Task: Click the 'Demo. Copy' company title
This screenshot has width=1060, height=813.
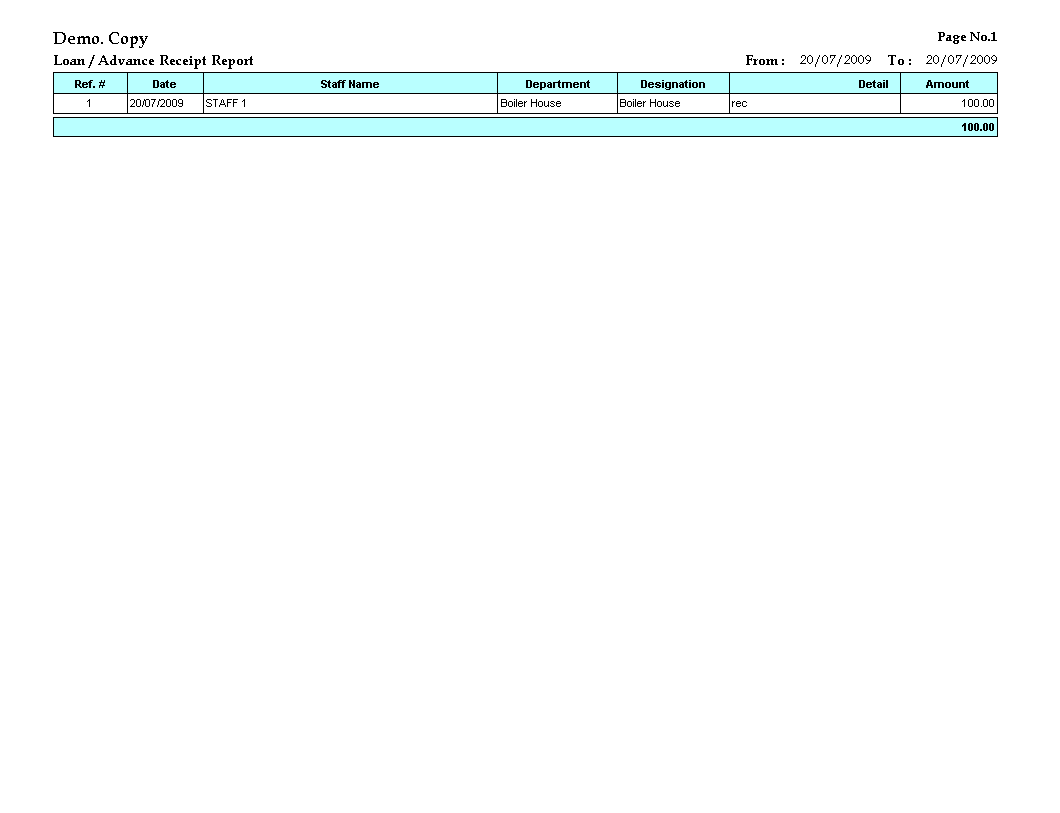Action: click(x=100, y=39)
